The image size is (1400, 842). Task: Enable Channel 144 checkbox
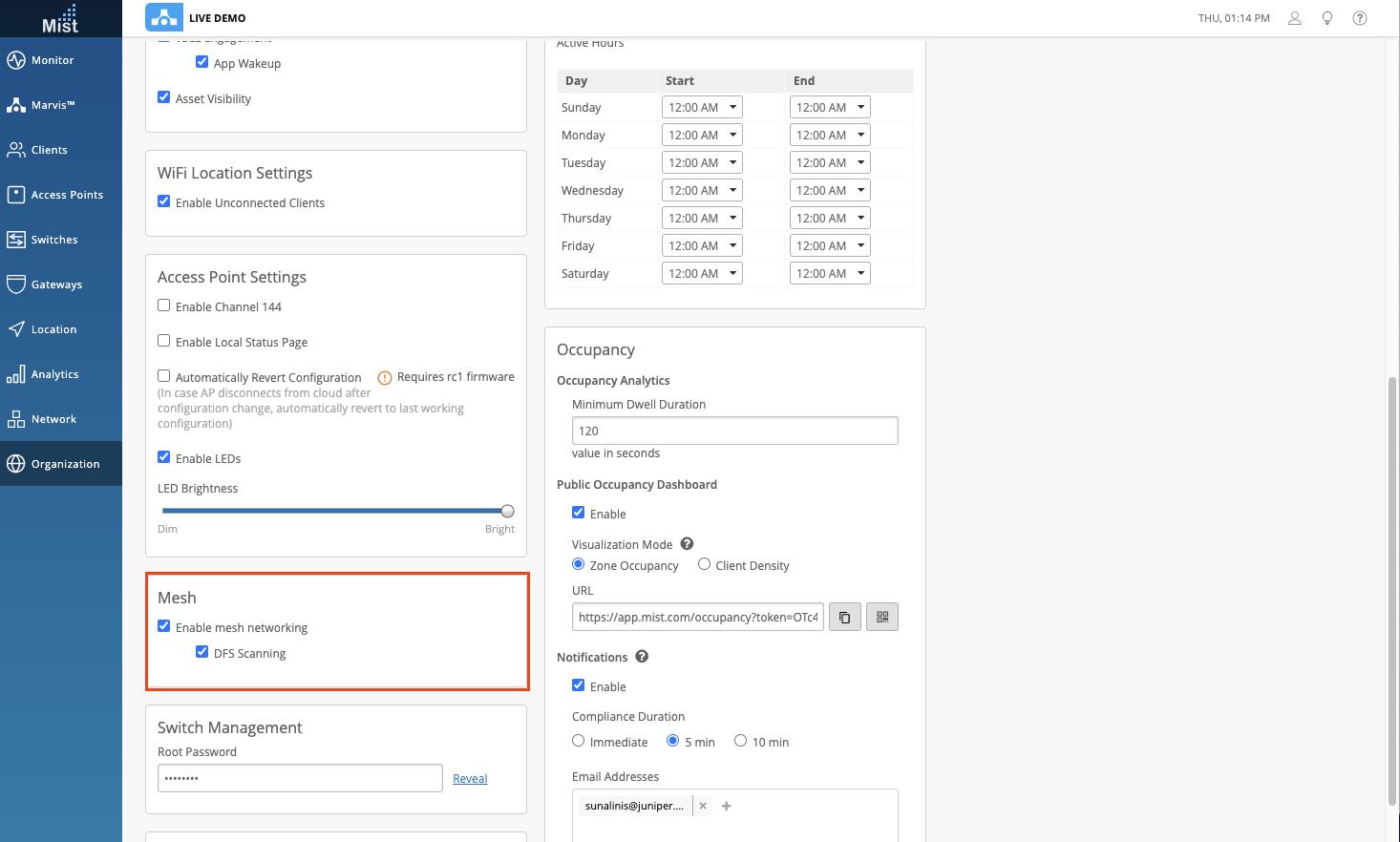tap(164, 306)
